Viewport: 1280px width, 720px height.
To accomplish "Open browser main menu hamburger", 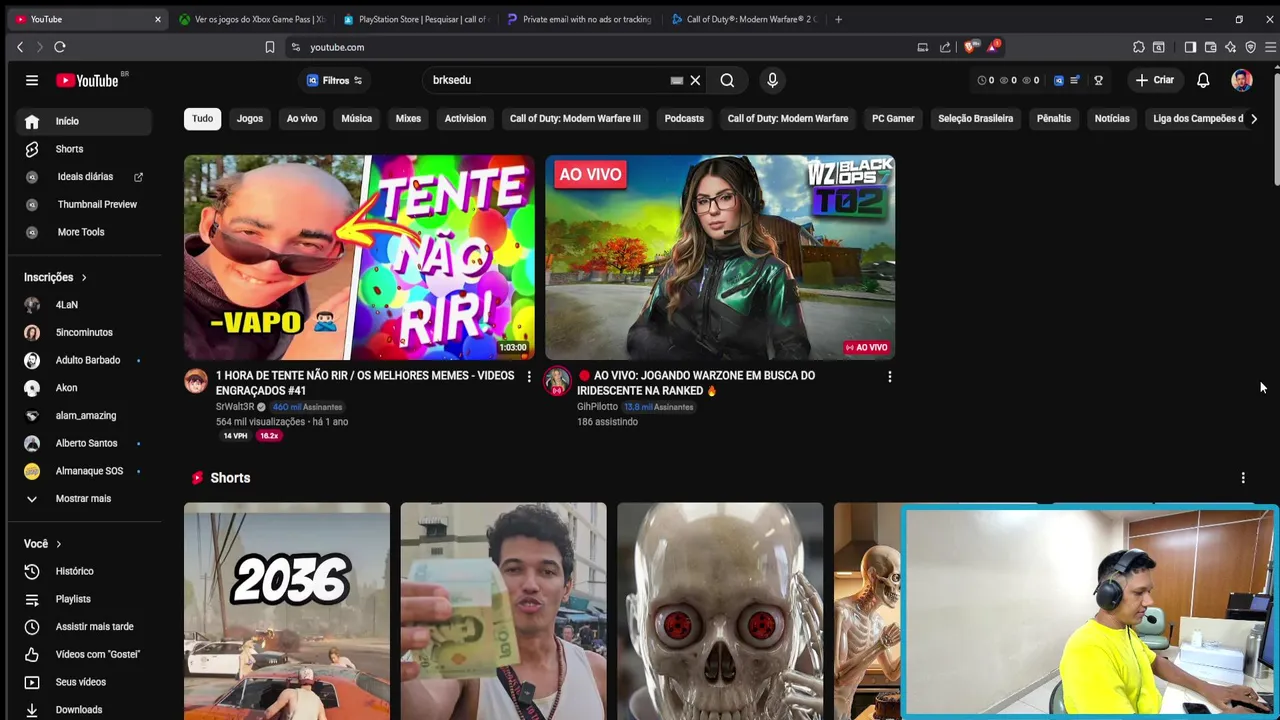I will (1270, 47).
